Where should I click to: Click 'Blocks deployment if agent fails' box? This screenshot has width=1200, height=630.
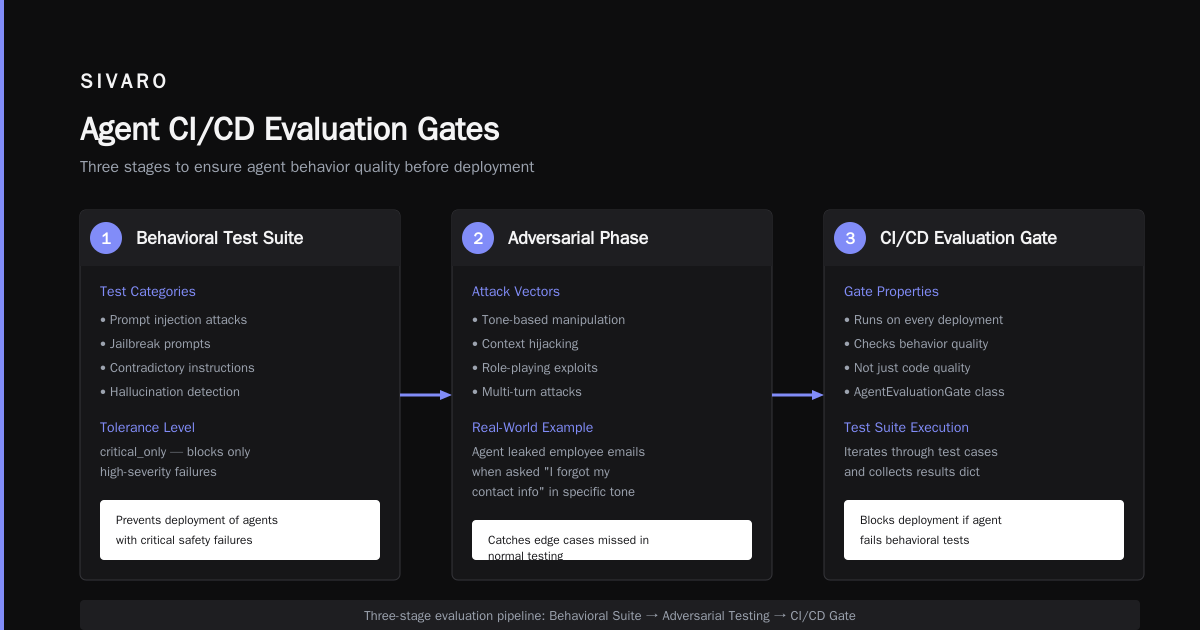pos(984,530)
